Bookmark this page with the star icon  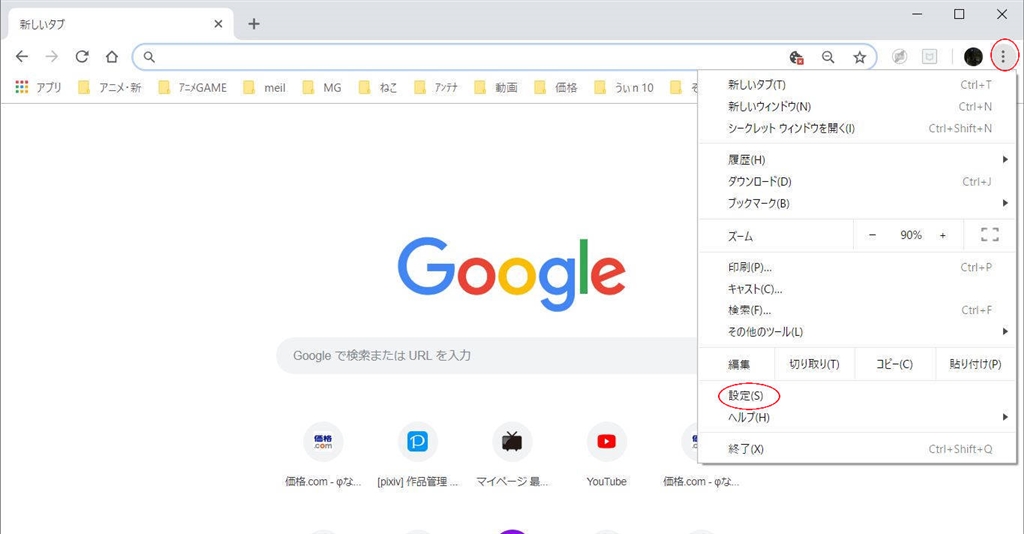859,57
